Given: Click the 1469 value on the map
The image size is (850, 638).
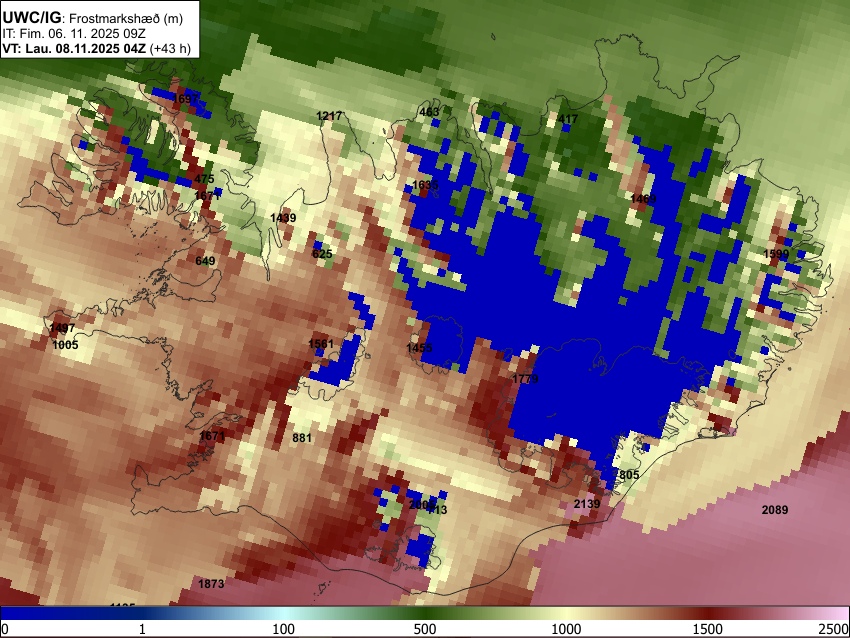Looking at the screenshot, I should pos(643,199).
